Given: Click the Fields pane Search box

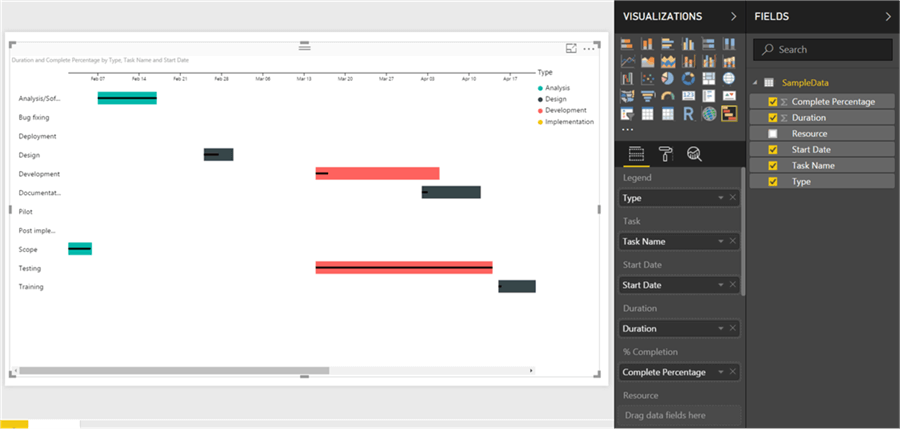Looking at the screenshot, I should point(823,50).
